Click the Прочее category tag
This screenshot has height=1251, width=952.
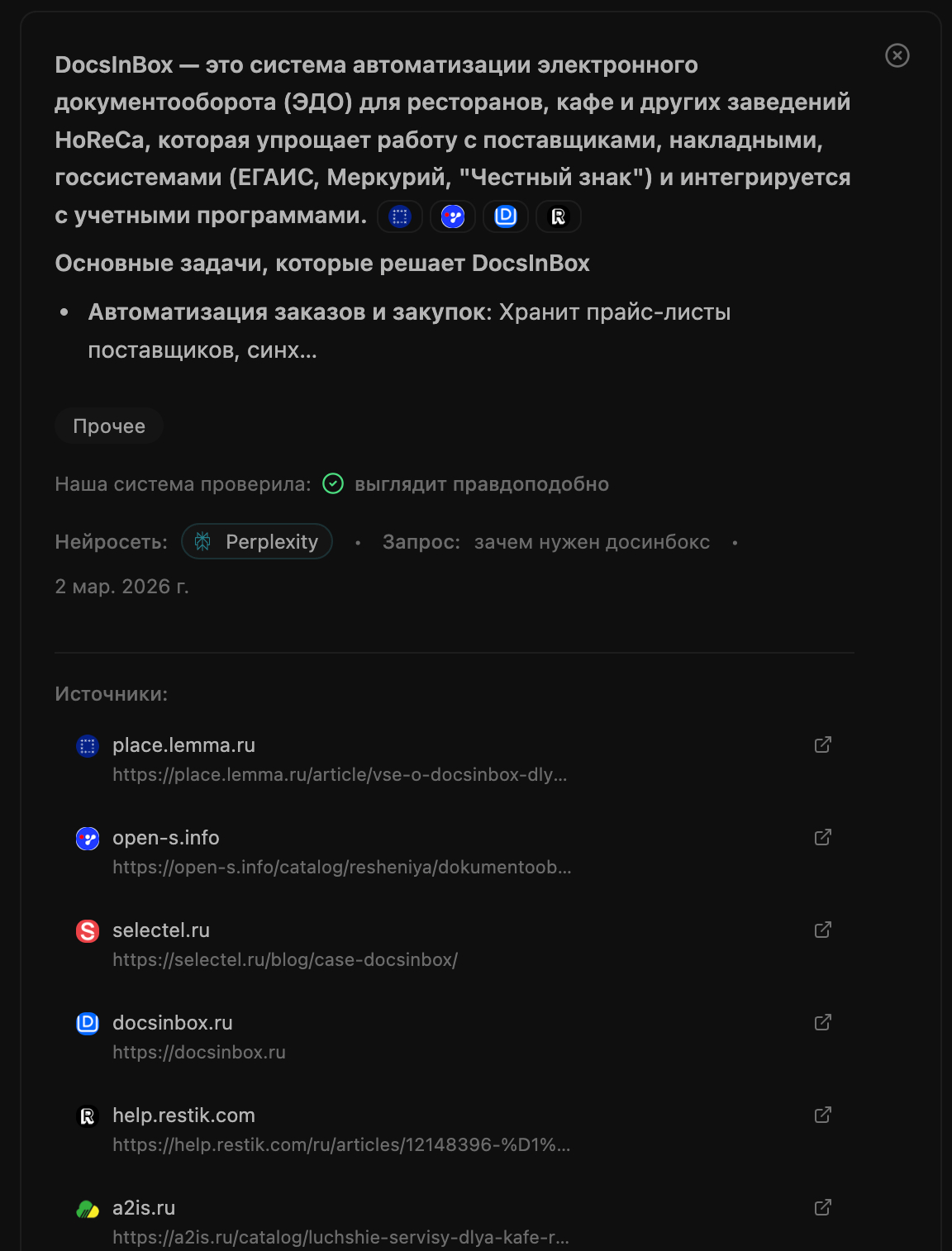(x=109, y=426)
